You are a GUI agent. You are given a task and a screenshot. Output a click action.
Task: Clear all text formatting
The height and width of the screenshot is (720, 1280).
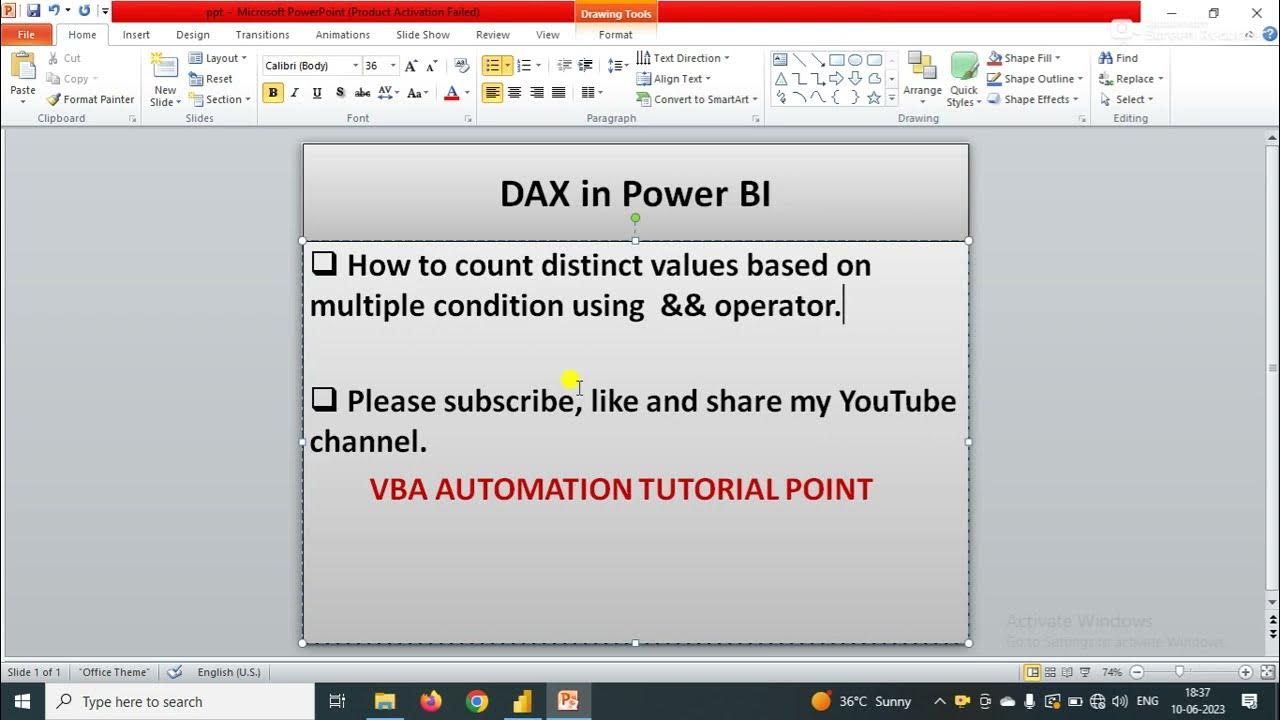461,66
